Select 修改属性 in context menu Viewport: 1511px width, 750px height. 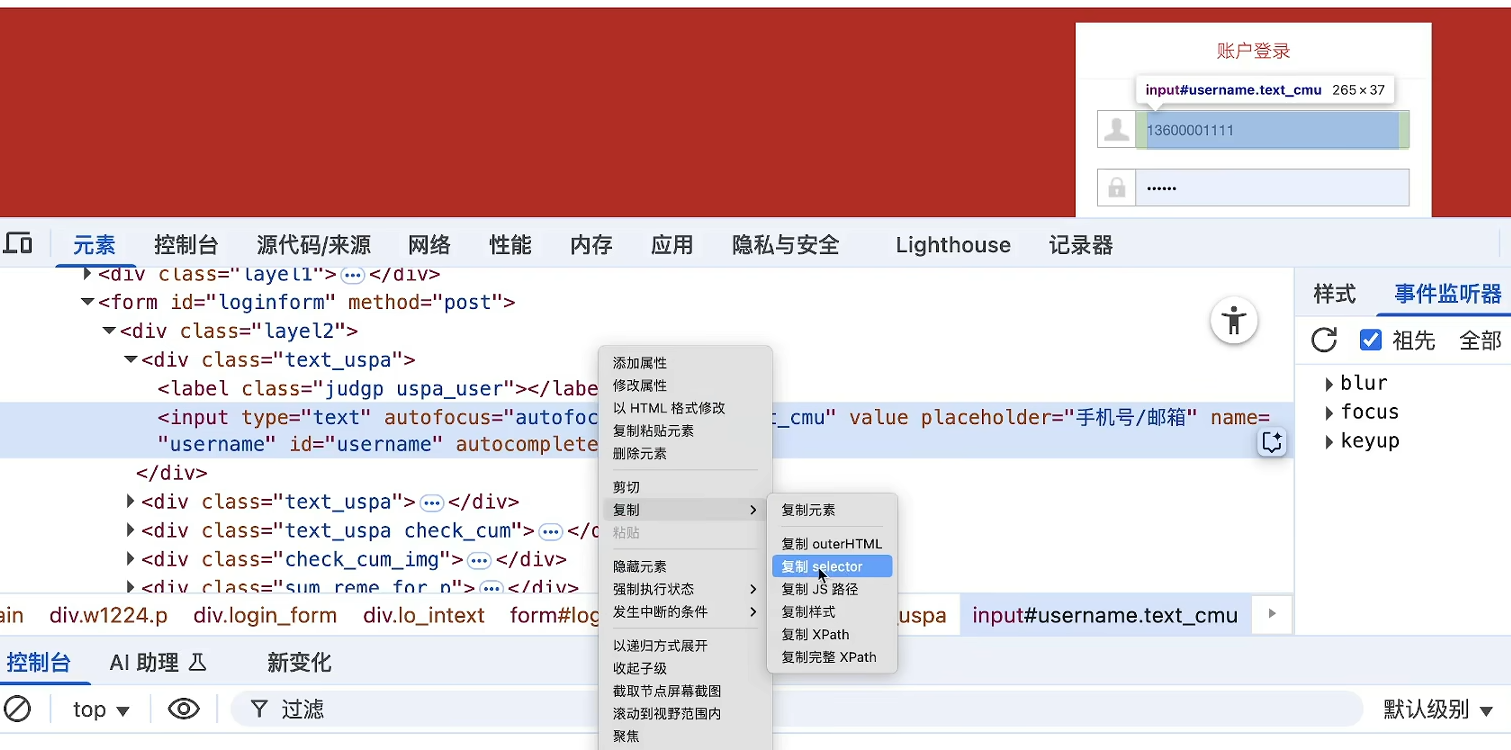[684, 385]
